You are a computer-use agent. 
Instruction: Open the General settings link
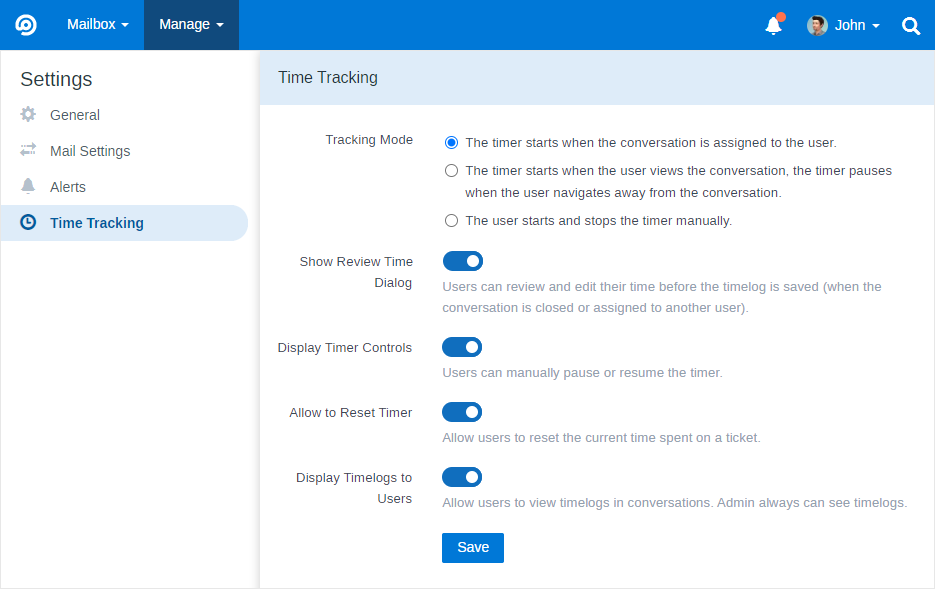74,114
